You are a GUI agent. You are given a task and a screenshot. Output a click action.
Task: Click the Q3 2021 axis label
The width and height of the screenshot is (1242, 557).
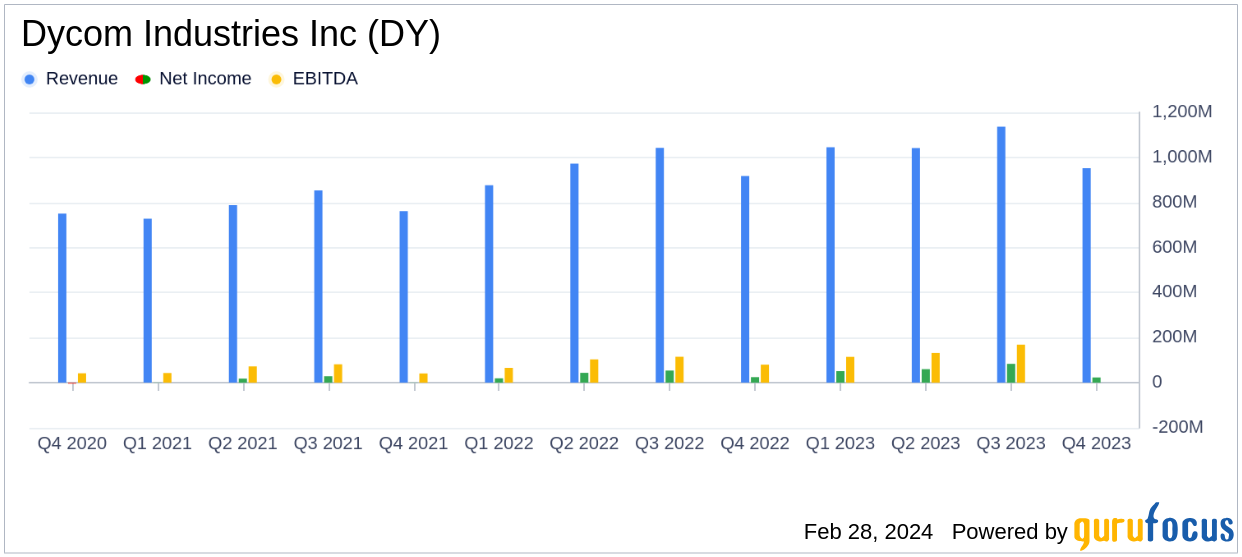[x=328, y=443]
